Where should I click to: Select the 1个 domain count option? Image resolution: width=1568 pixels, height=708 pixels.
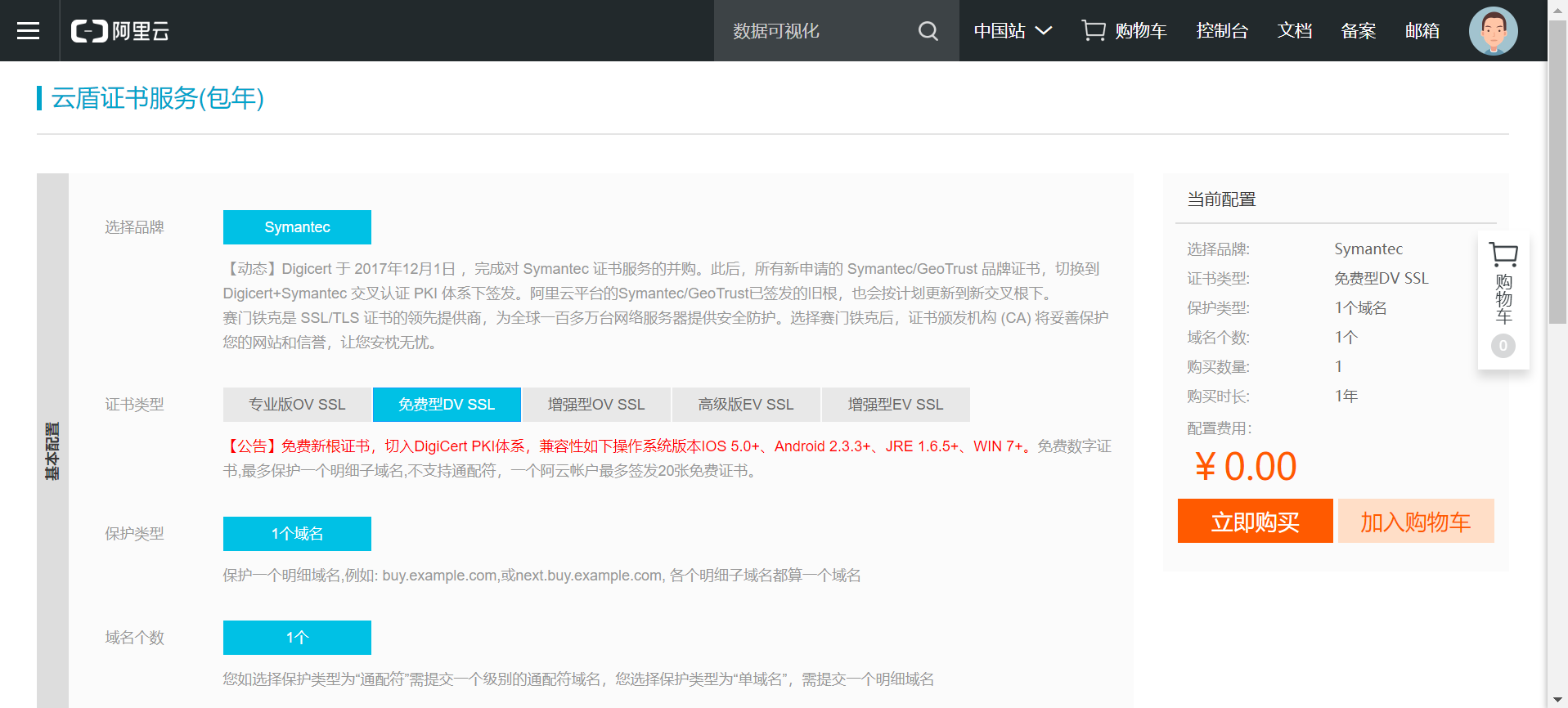click(x=297, y=638)
